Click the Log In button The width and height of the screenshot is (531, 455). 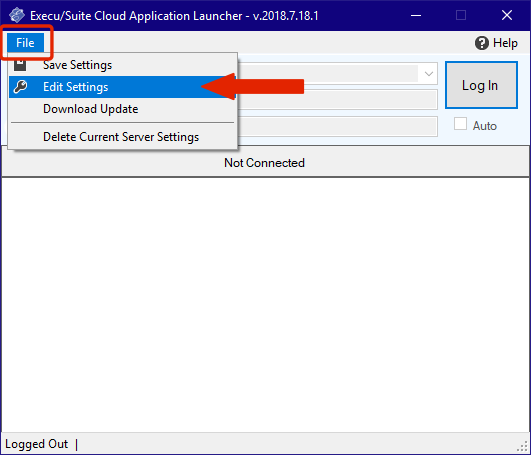(x=481, y=85)
